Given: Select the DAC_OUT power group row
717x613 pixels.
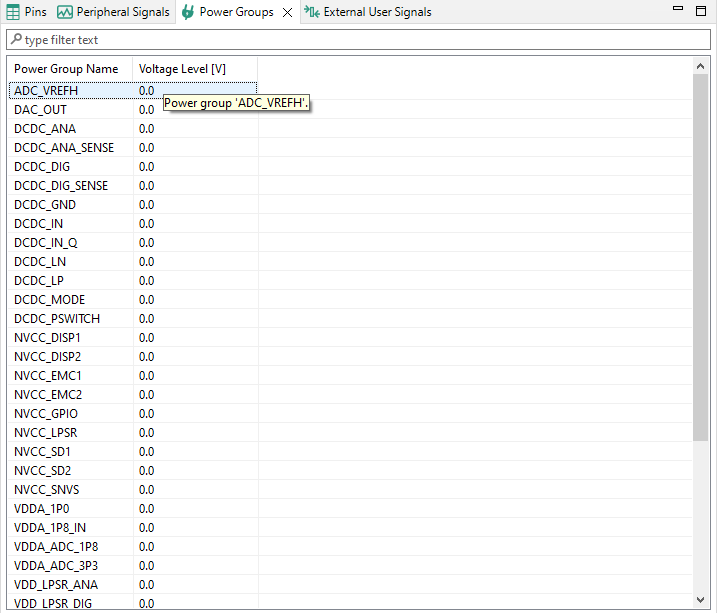Looking at the screenshot, I should click(x=40, y=110).
